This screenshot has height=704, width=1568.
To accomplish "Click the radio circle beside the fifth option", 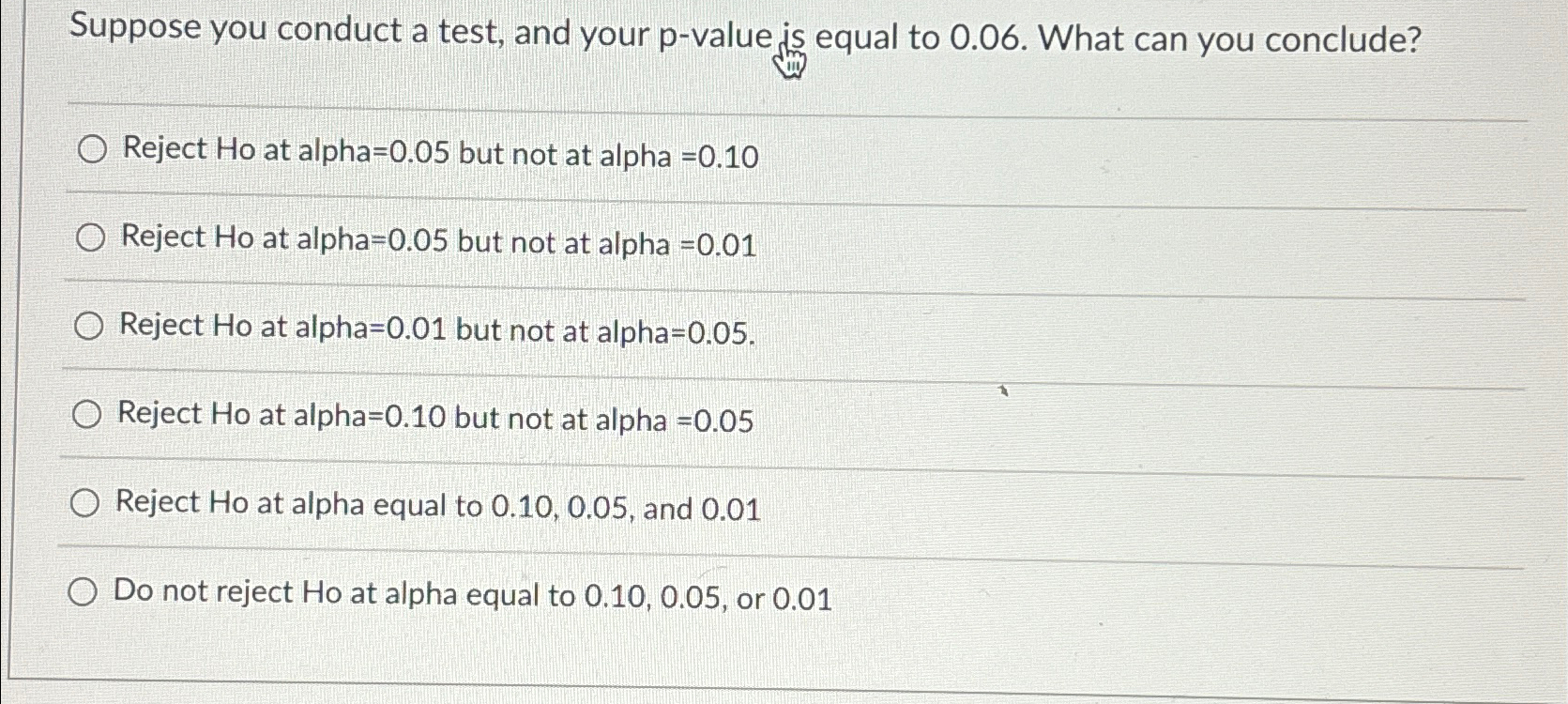I will 88,503.
